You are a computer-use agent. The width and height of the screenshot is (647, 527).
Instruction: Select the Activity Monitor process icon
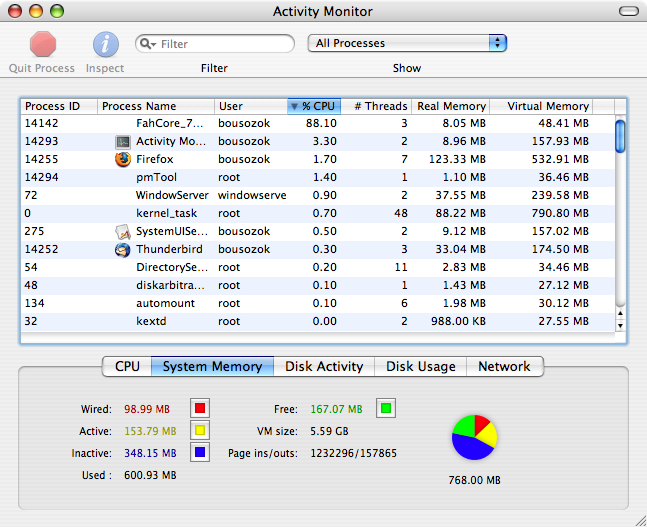(123, 142)
